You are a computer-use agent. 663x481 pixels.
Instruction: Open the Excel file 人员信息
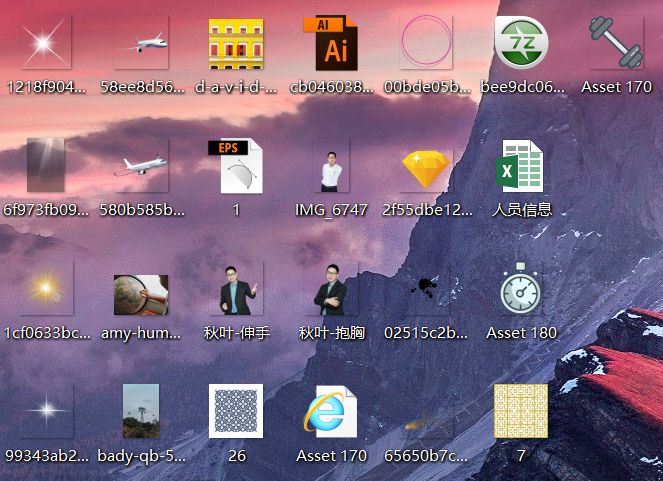[522, 167]
